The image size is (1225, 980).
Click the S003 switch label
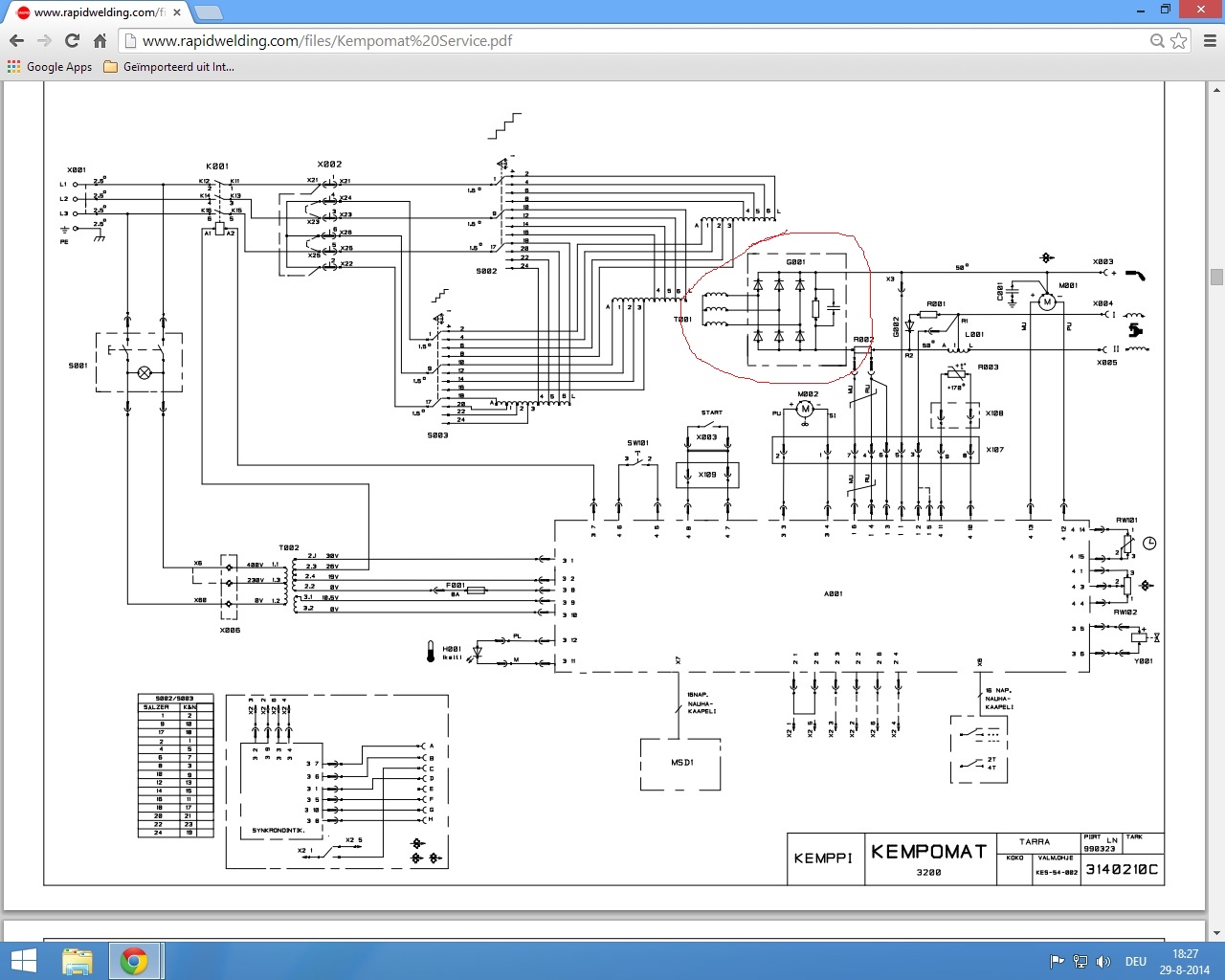[437, 435]
